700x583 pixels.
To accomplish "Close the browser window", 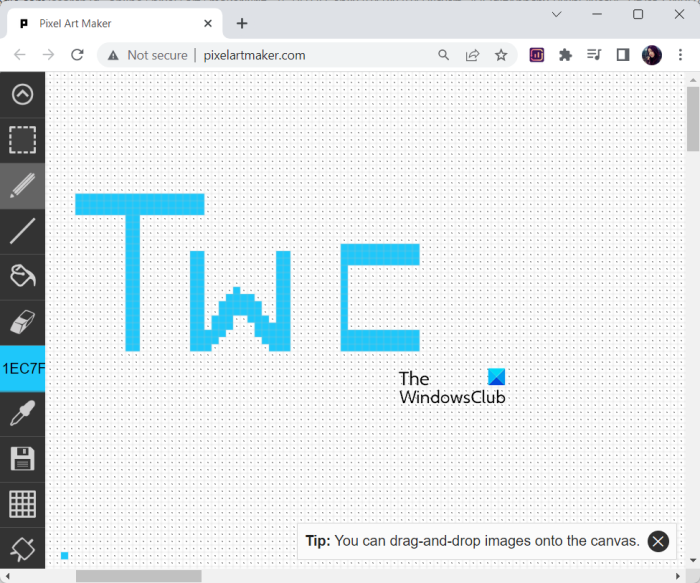I will click(679, 14).
